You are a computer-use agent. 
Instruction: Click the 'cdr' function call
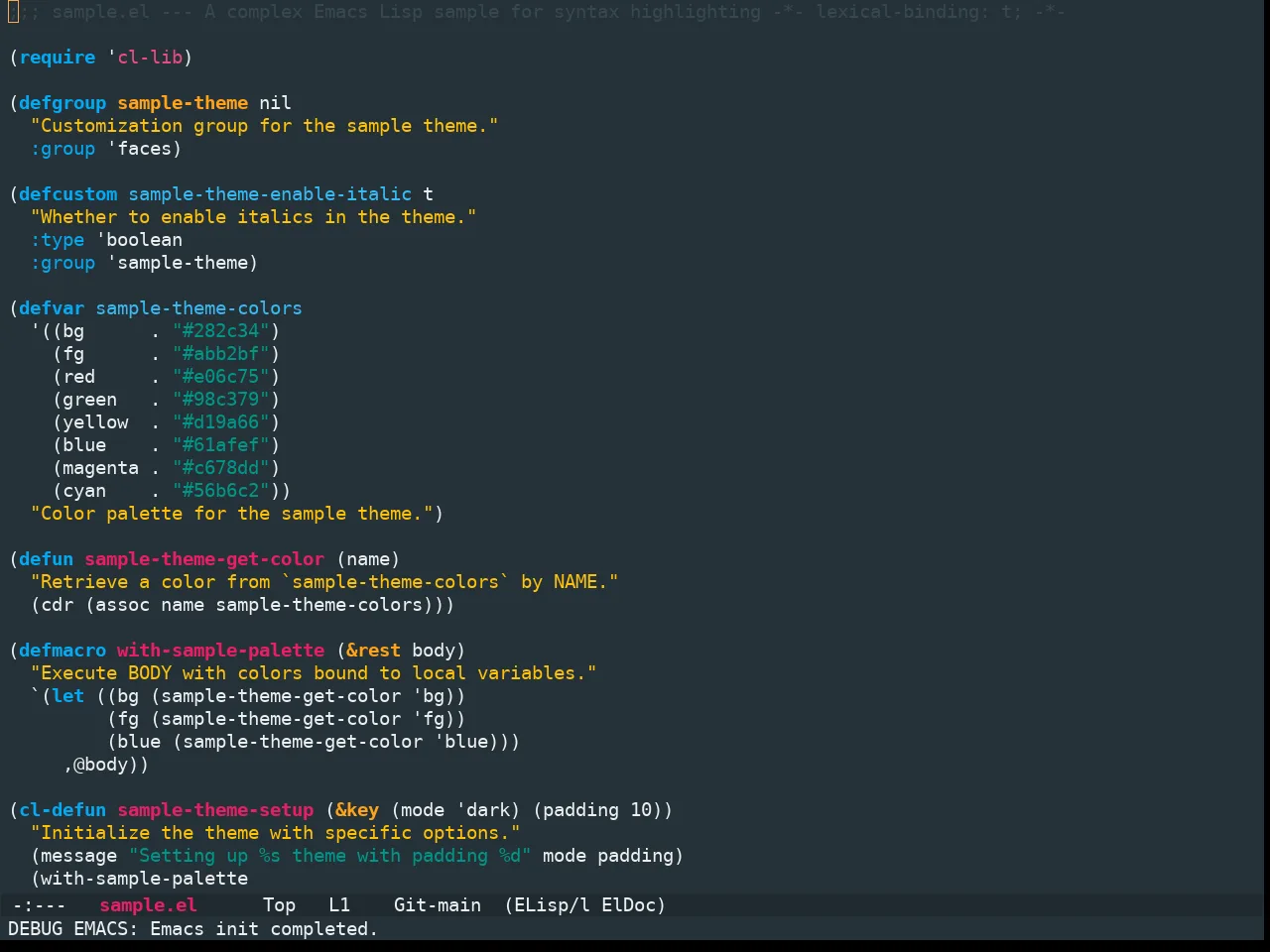[x=58, y=605]
